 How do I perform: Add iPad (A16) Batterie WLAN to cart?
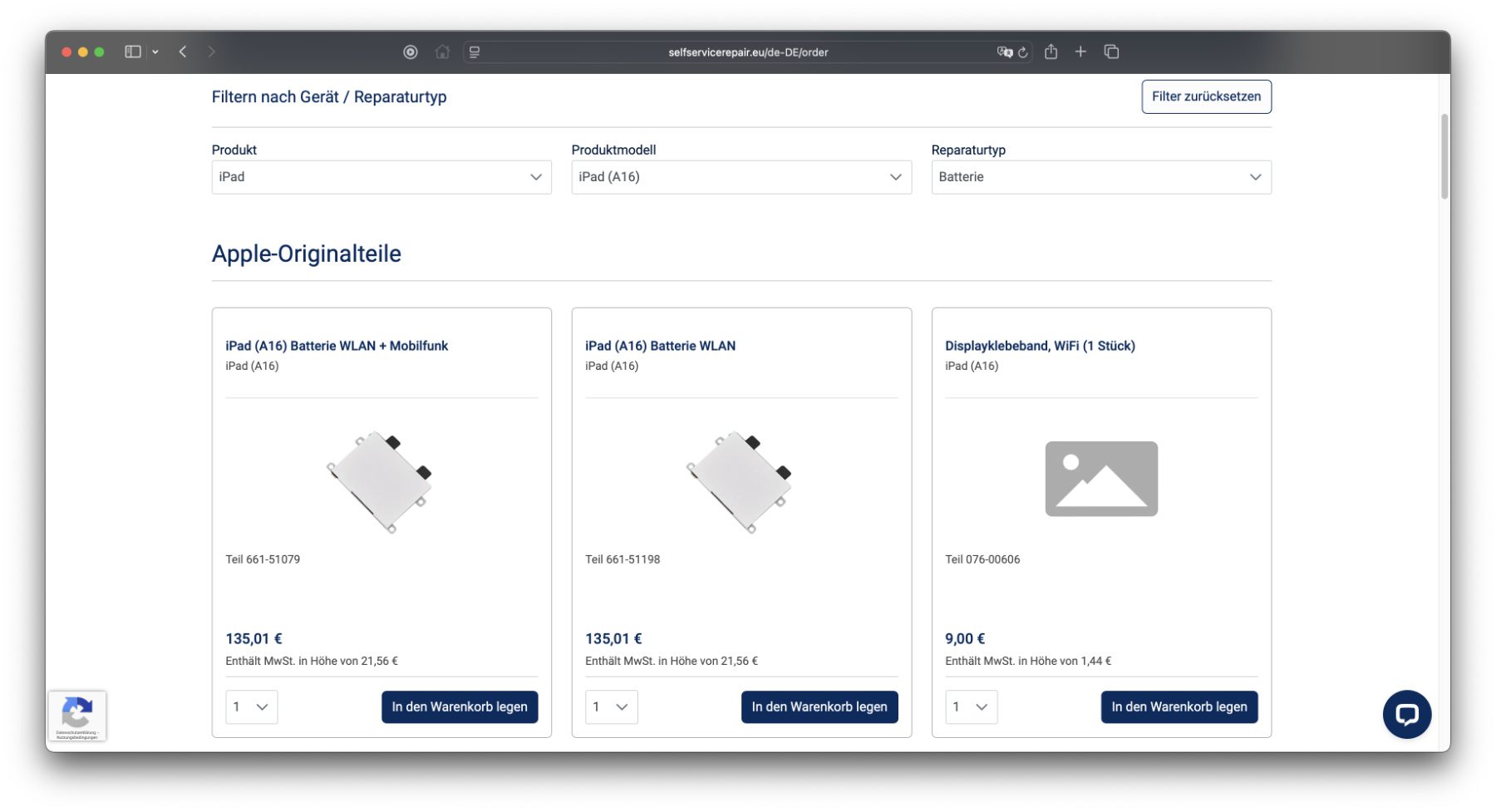click(x=819, y=707)
